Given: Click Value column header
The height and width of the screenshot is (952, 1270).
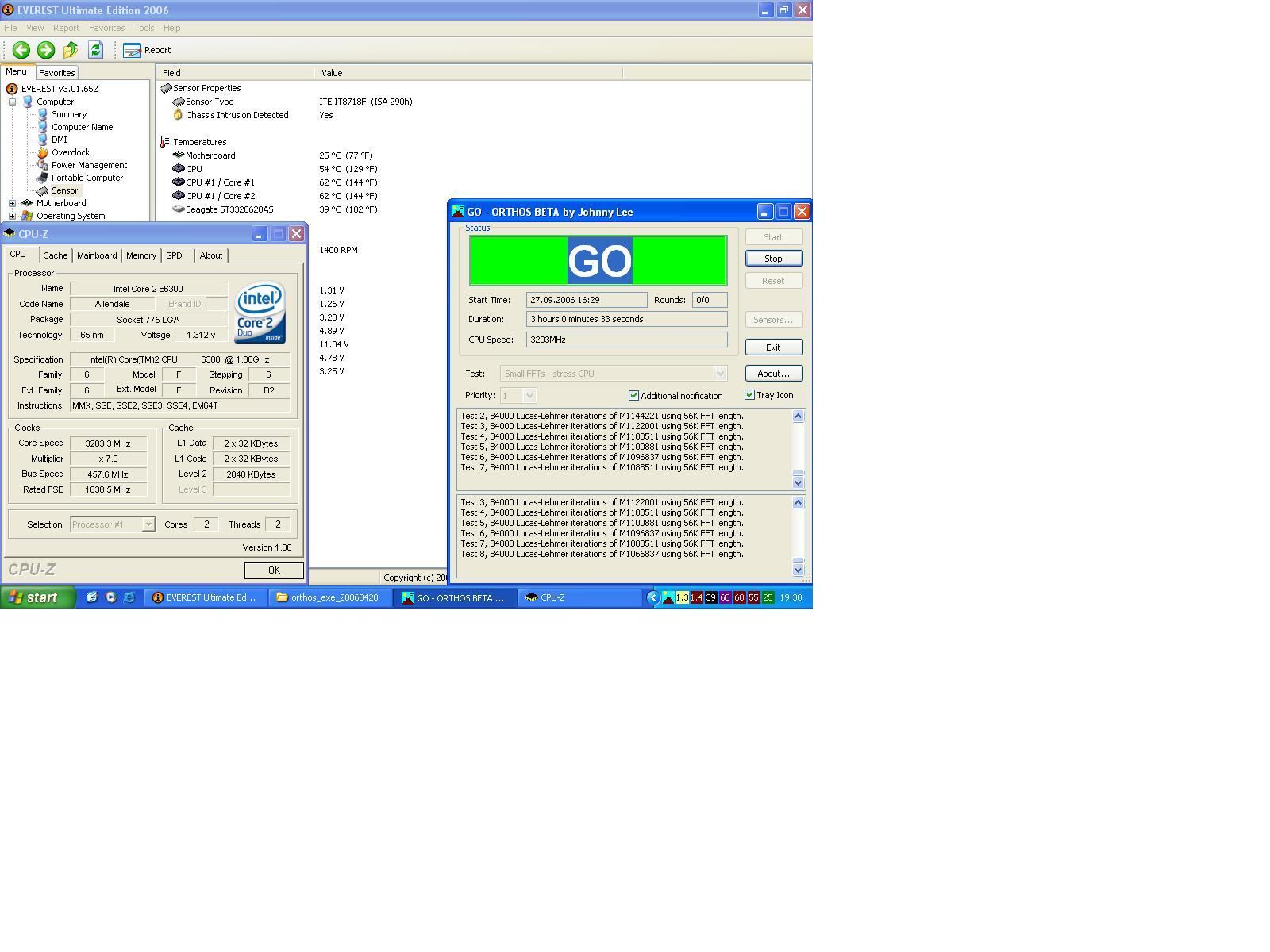Looking at the screenshot, I should (x=468, y=72).
